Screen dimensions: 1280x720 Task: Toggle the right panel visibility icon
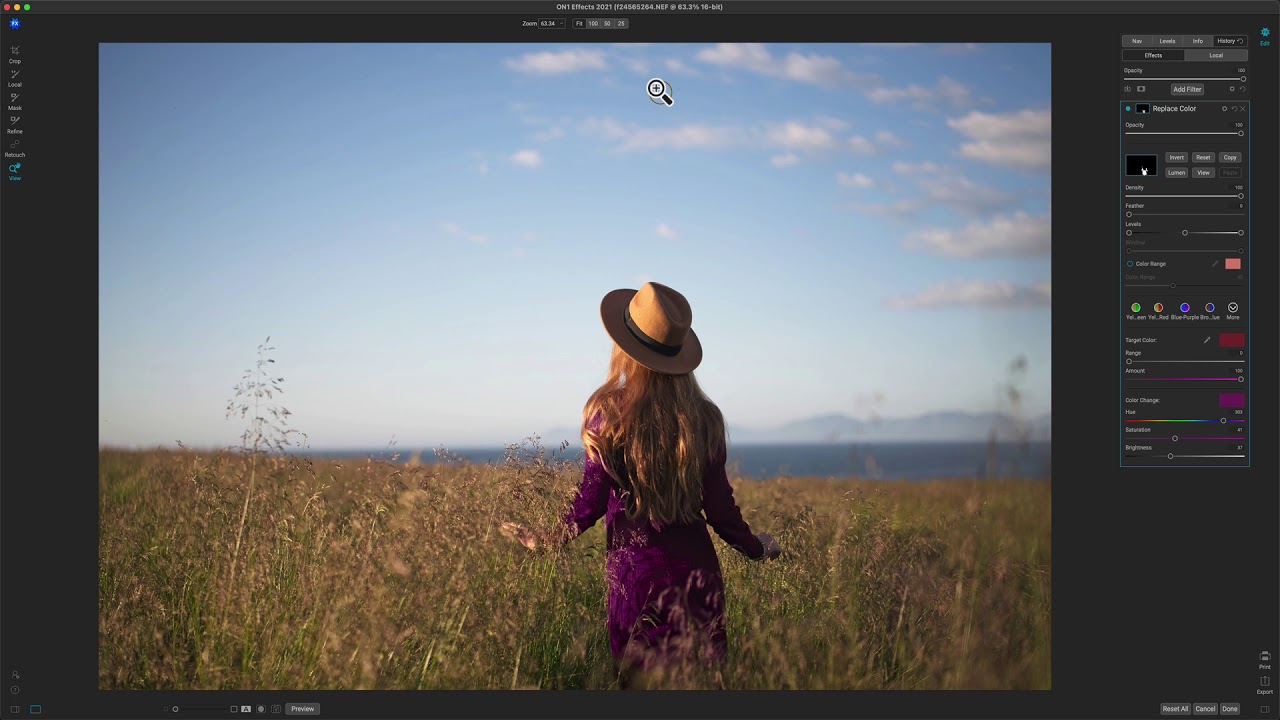tap(1265, 709)
